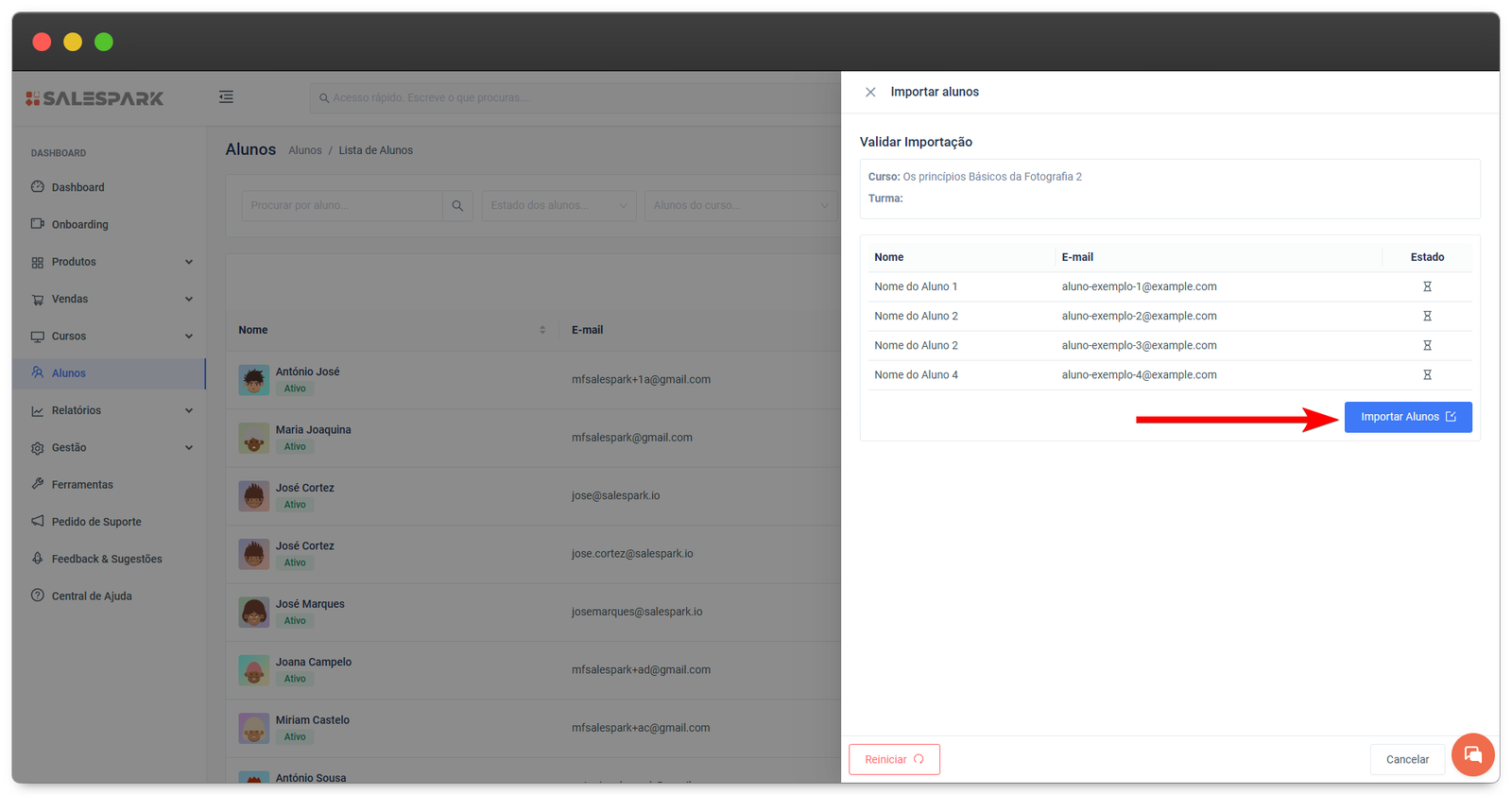This screenshot has width=1512, height=795.
Task: Click the Reiniciar button
Action: click(x=894, y=759)
